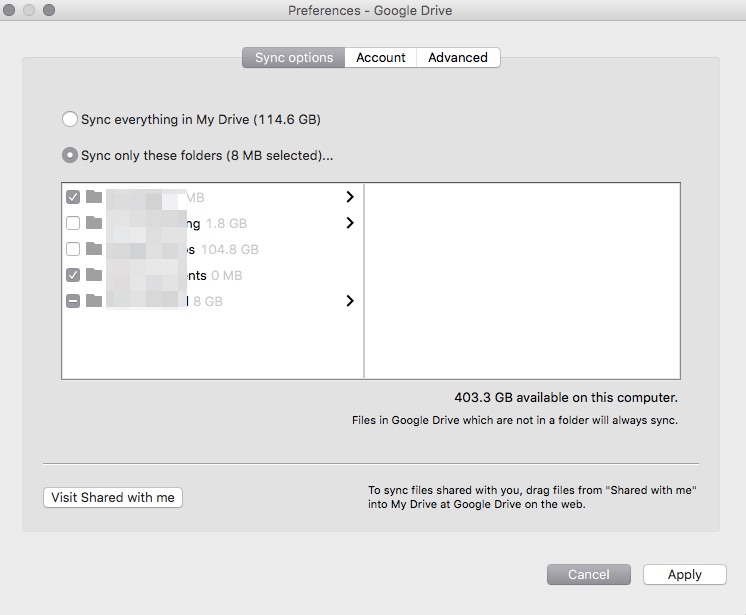Expand the first folder with its chevron
This screenshot has height=615, width=746.
pyautogui.click(x=350, y=197)
